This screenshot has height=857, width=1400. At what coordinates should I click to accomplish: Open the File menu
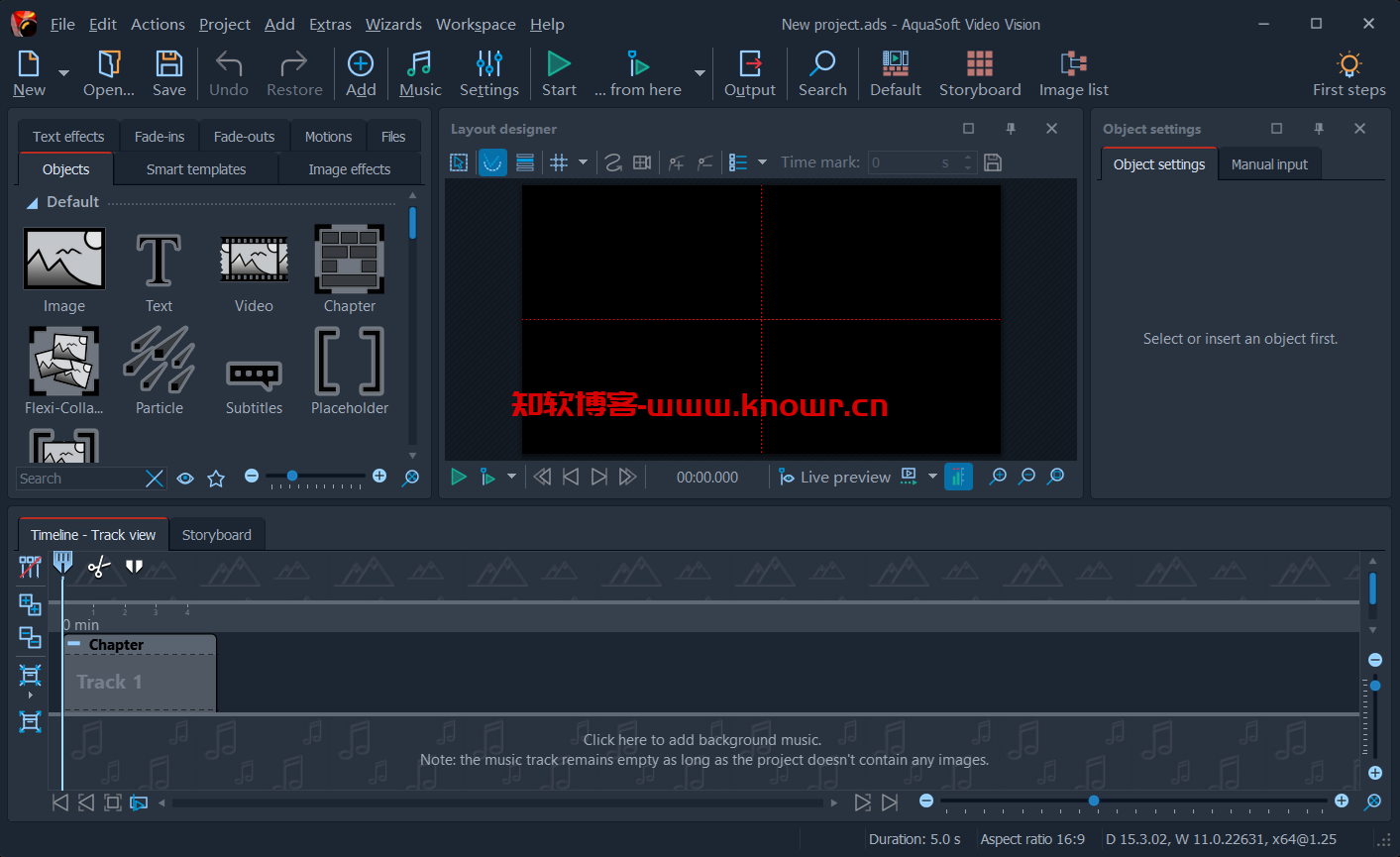pyautogui.click(x=62, y=24)
